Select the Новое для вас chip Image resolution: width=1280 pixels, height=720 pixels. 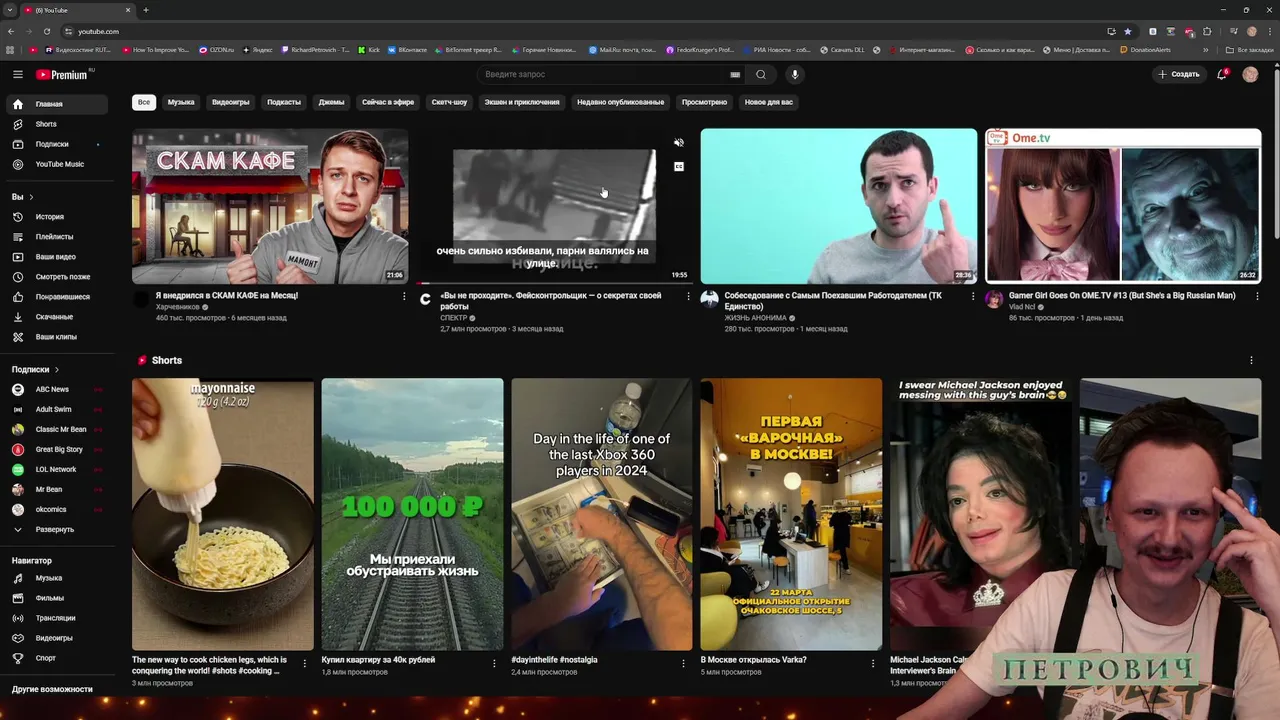coord(769,102)
